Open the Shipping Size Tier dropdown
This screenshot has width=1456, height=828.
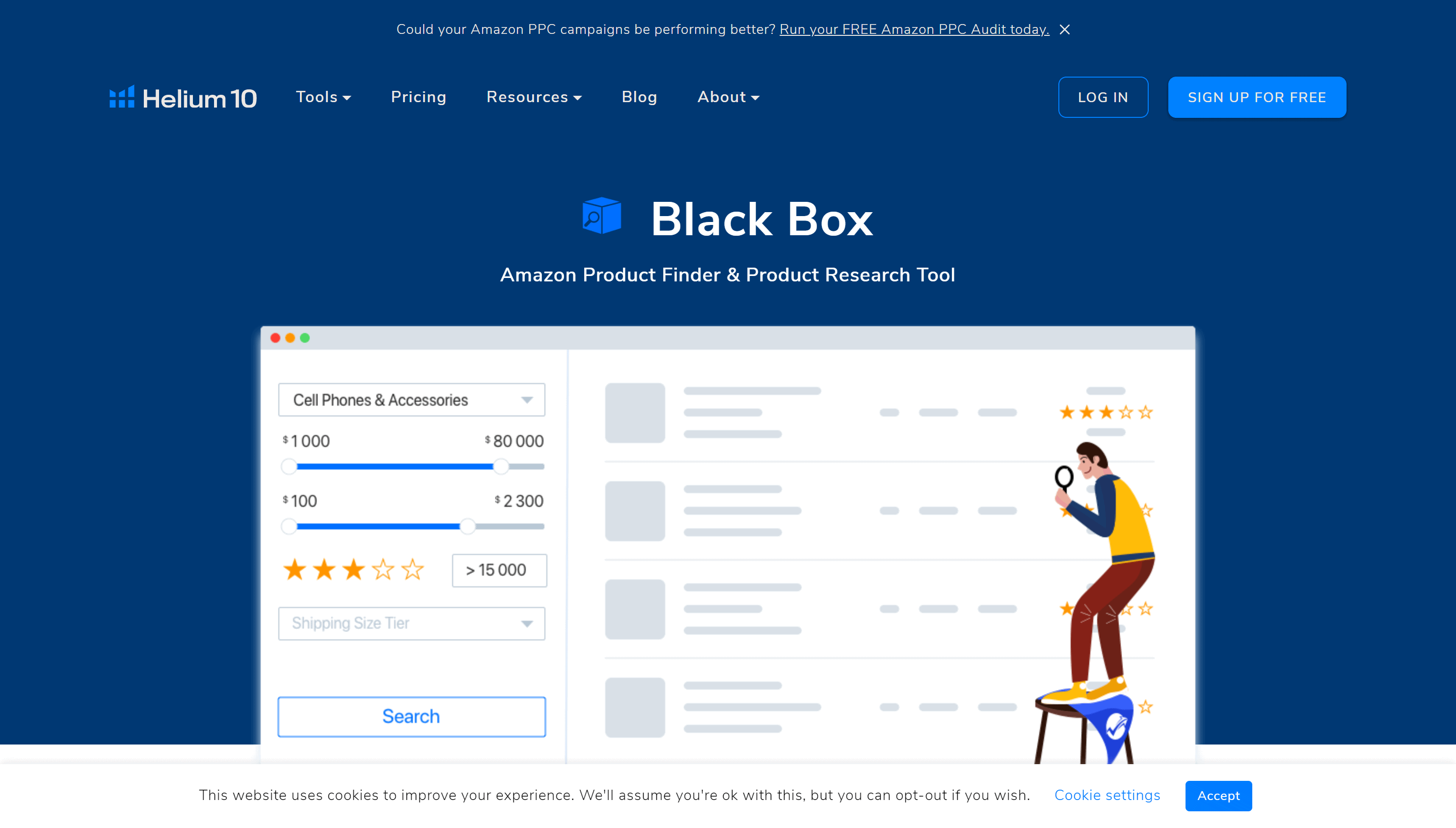pyautogui.click(x=411, y=623)
